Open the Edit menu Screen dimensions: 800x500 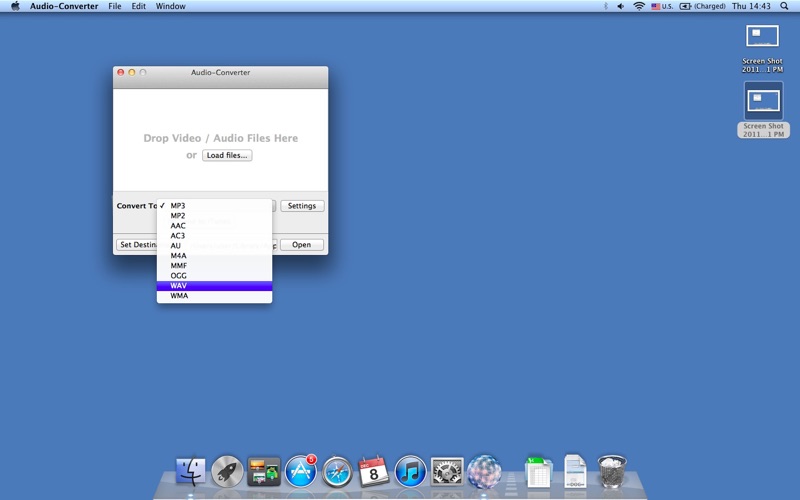(x=138, y=6)
